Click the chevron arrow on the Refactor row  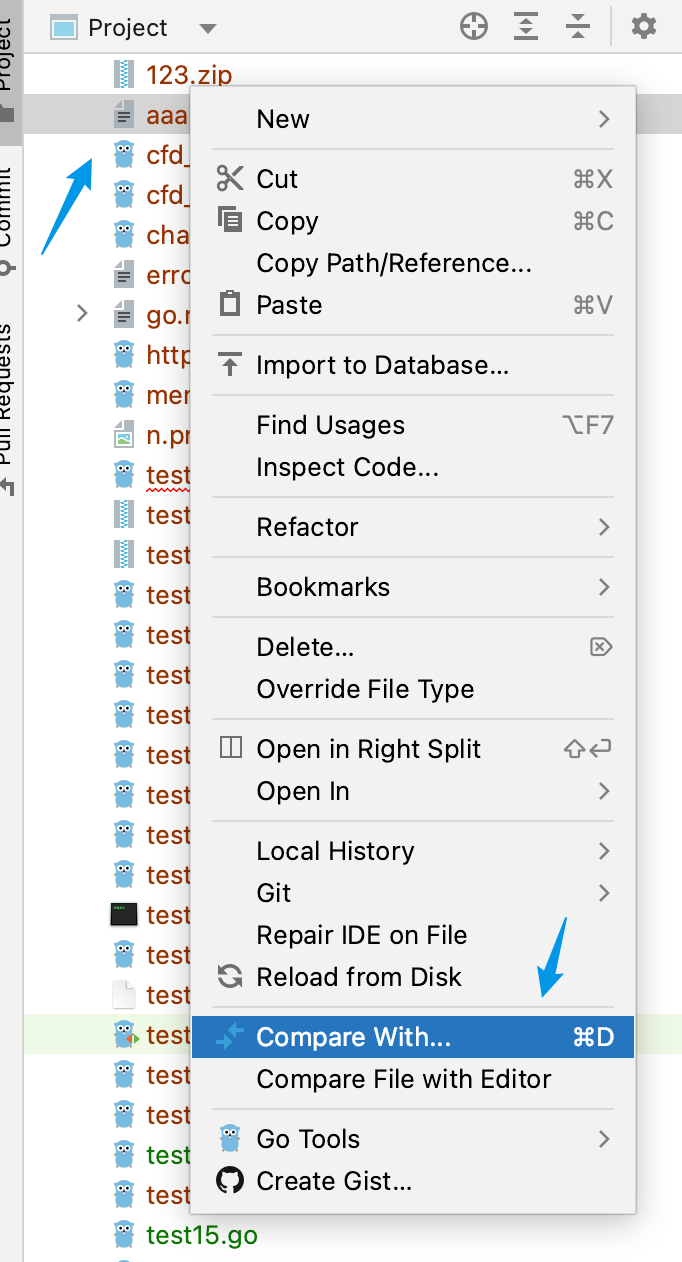pyautogui.click(x=604, y=527)
